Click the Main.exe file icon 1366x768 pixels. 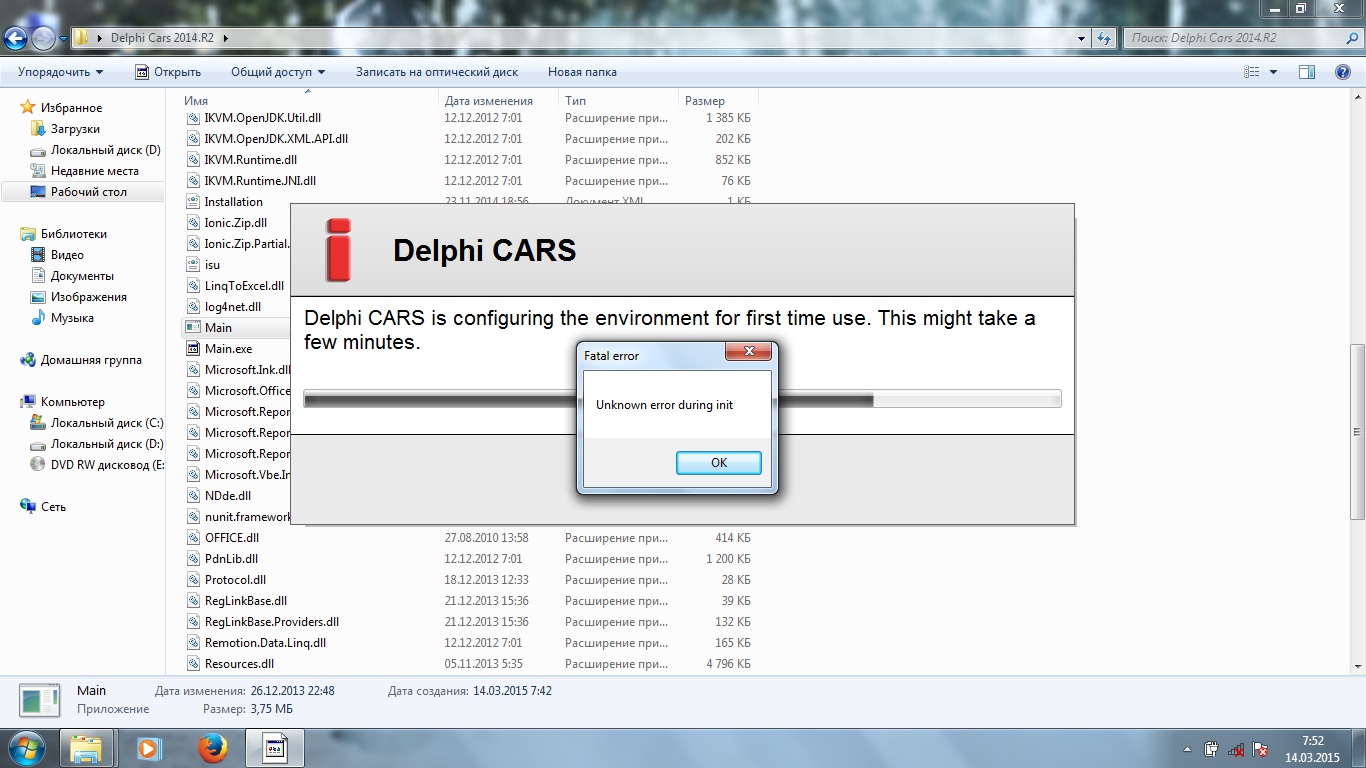194,349
